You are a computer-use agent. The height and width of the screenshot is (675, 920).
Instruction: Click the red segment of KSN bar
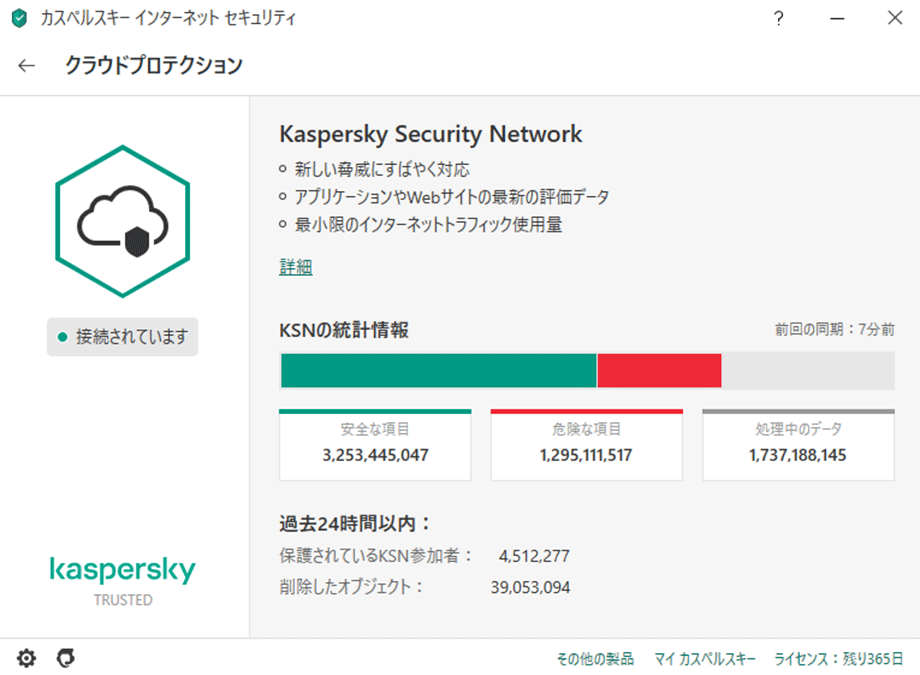659,370
